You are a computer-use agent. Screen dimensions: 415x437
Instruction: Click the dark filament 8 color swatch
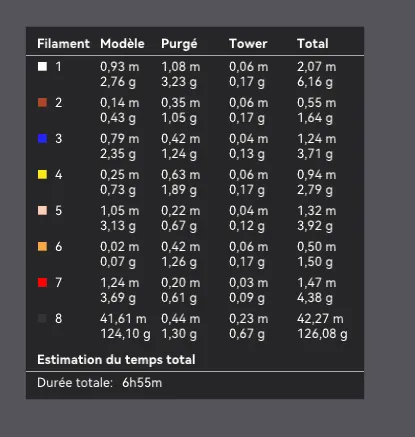coord(42,319)
